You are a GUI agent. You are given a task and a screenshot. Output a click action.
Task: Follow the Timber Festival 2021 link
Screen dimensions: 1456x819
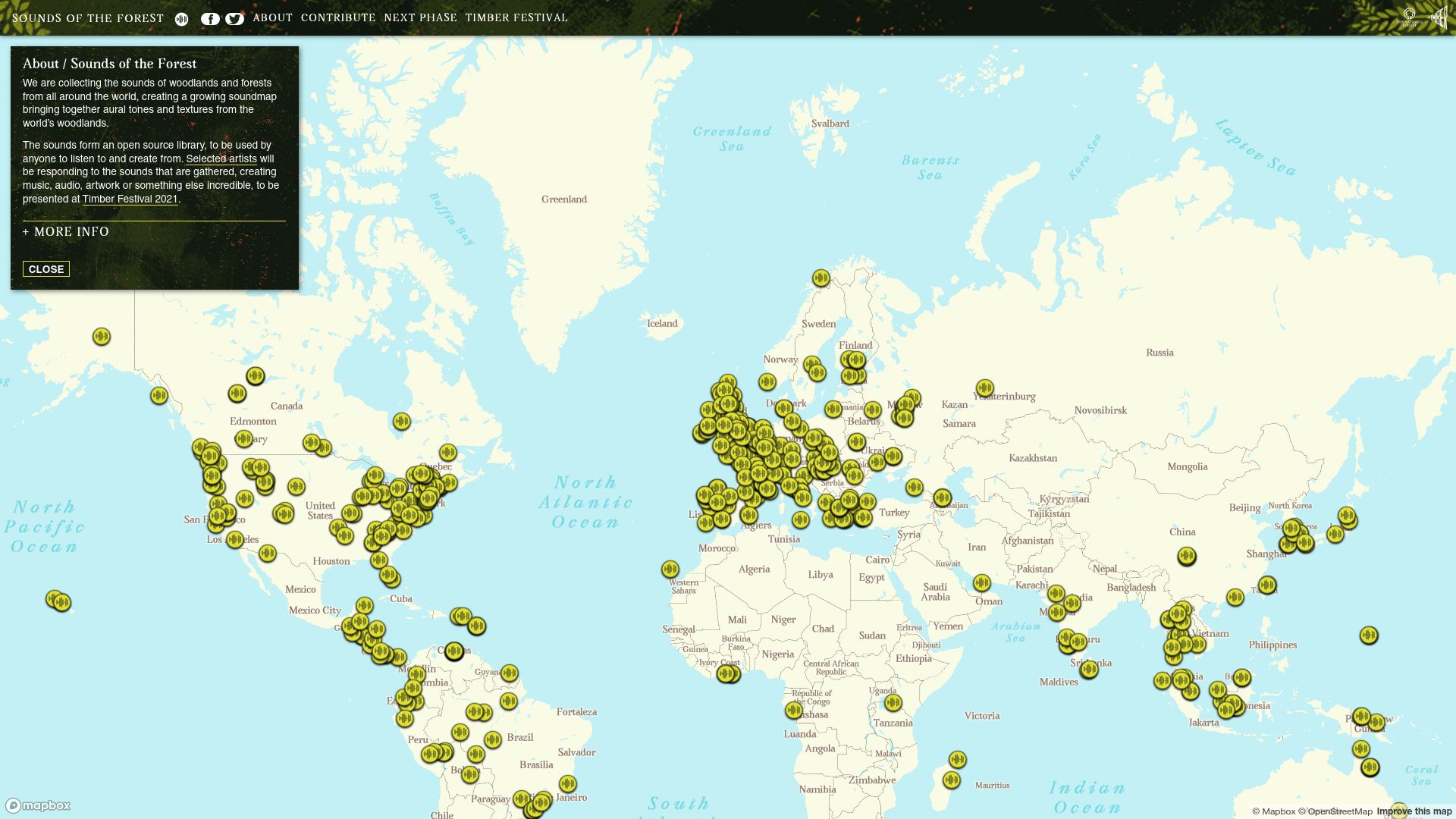pos(130,199)
